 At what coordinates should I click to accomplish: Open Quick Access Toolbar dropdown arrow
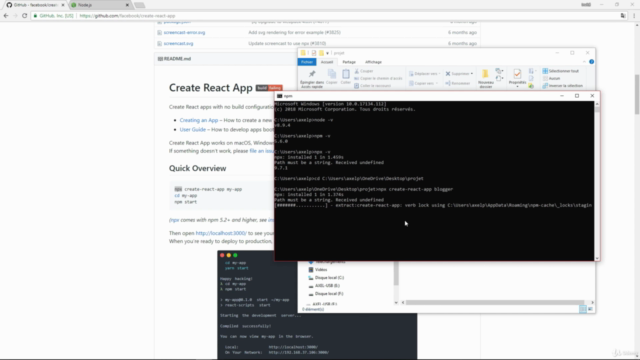(327, 53)
